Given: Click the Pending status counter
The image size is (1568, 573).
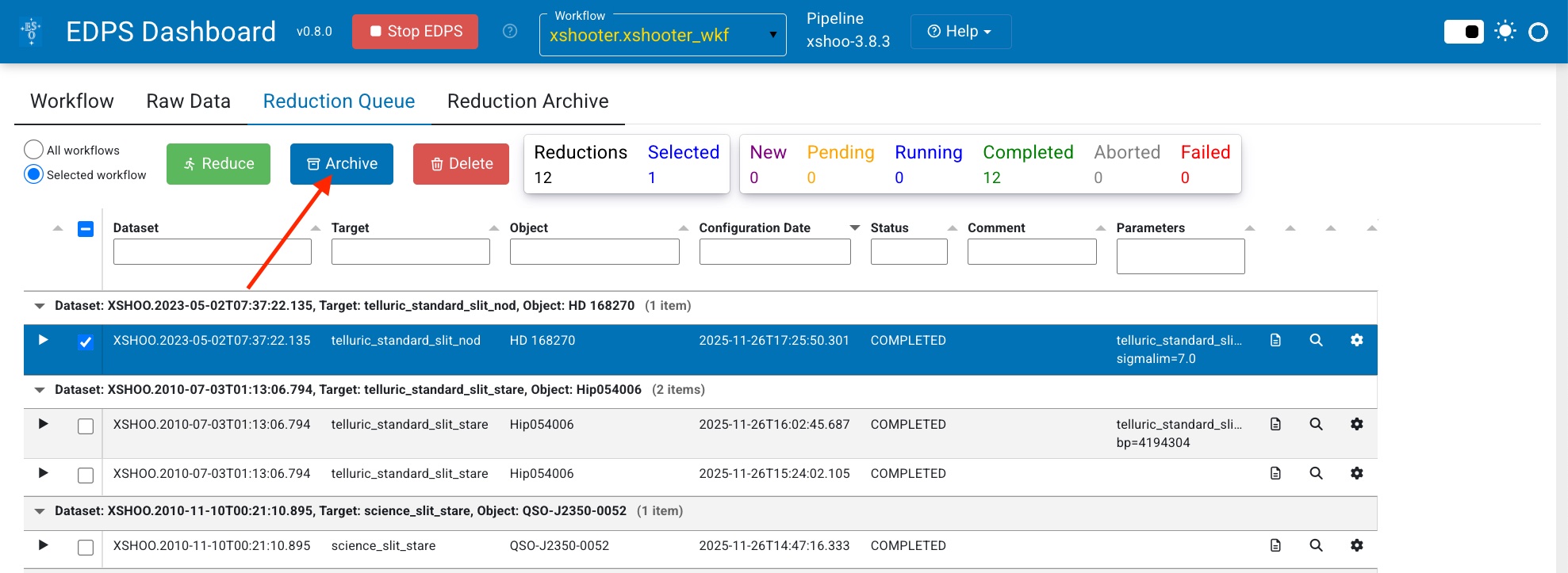Looking at the screenshot, I should 841,164.
